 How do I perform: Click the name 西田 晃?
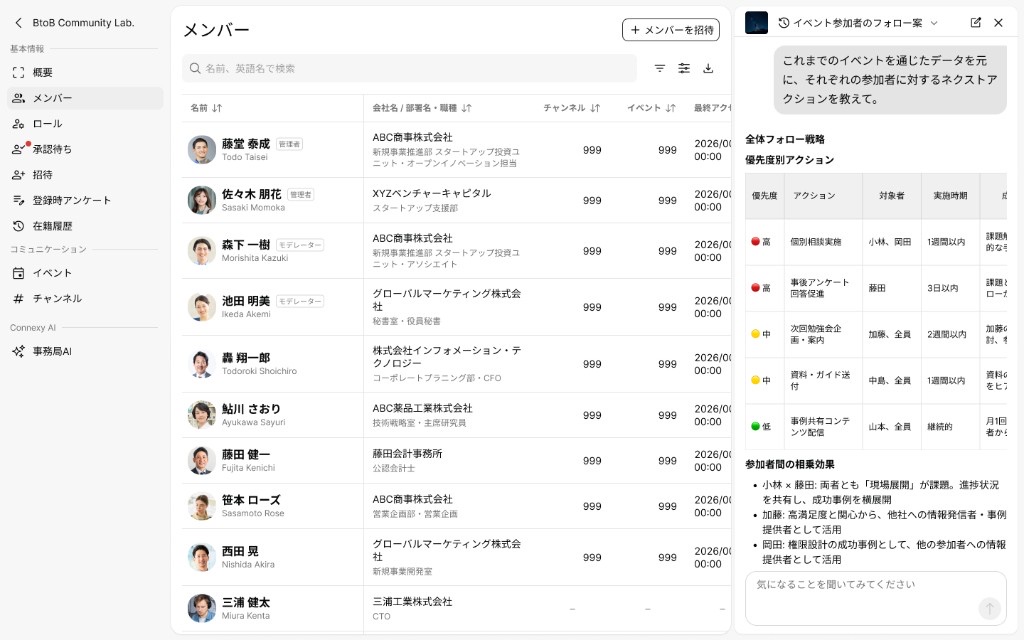tap(240, 551)
